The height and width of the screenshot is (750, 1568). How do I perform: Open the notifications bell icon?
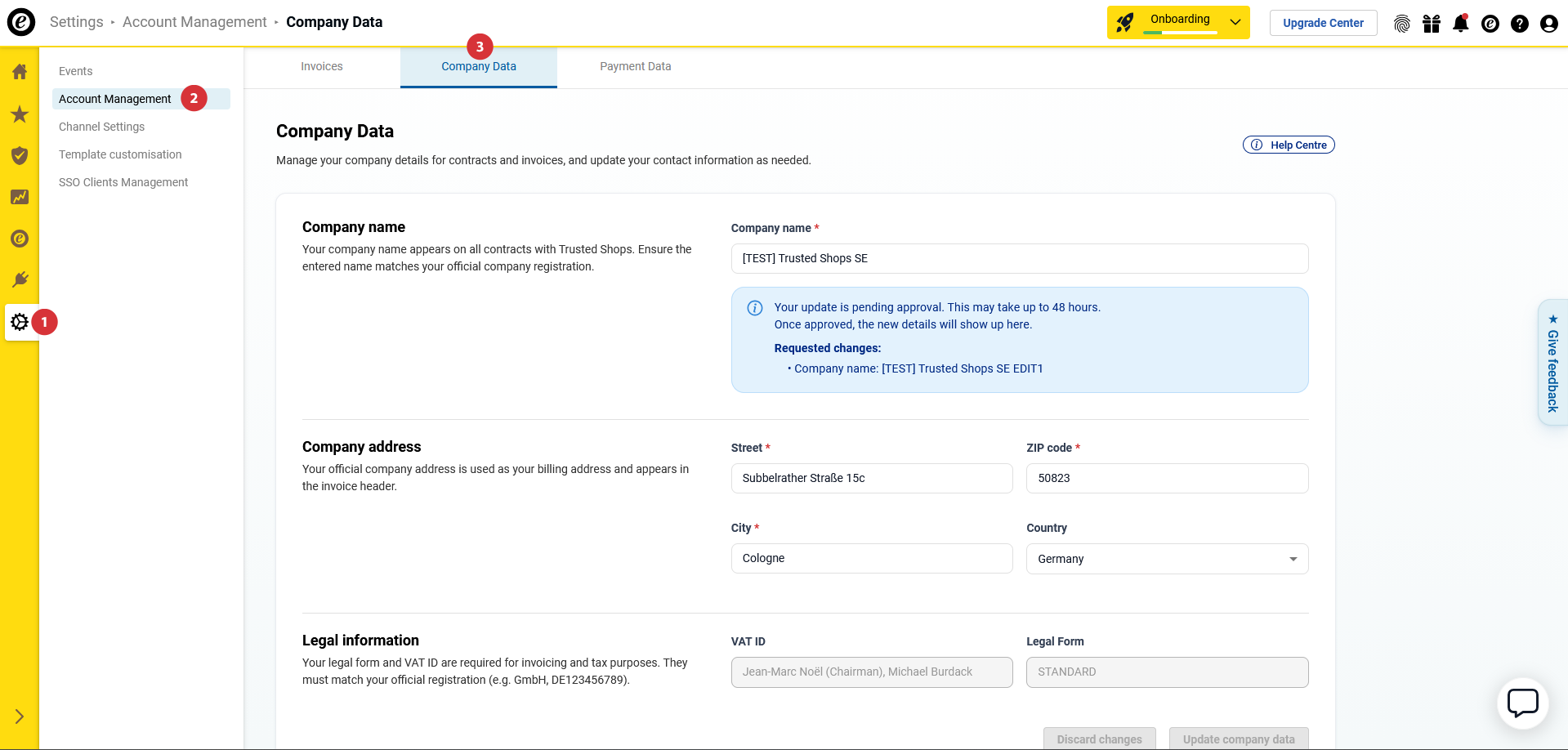coord(1460,24)
